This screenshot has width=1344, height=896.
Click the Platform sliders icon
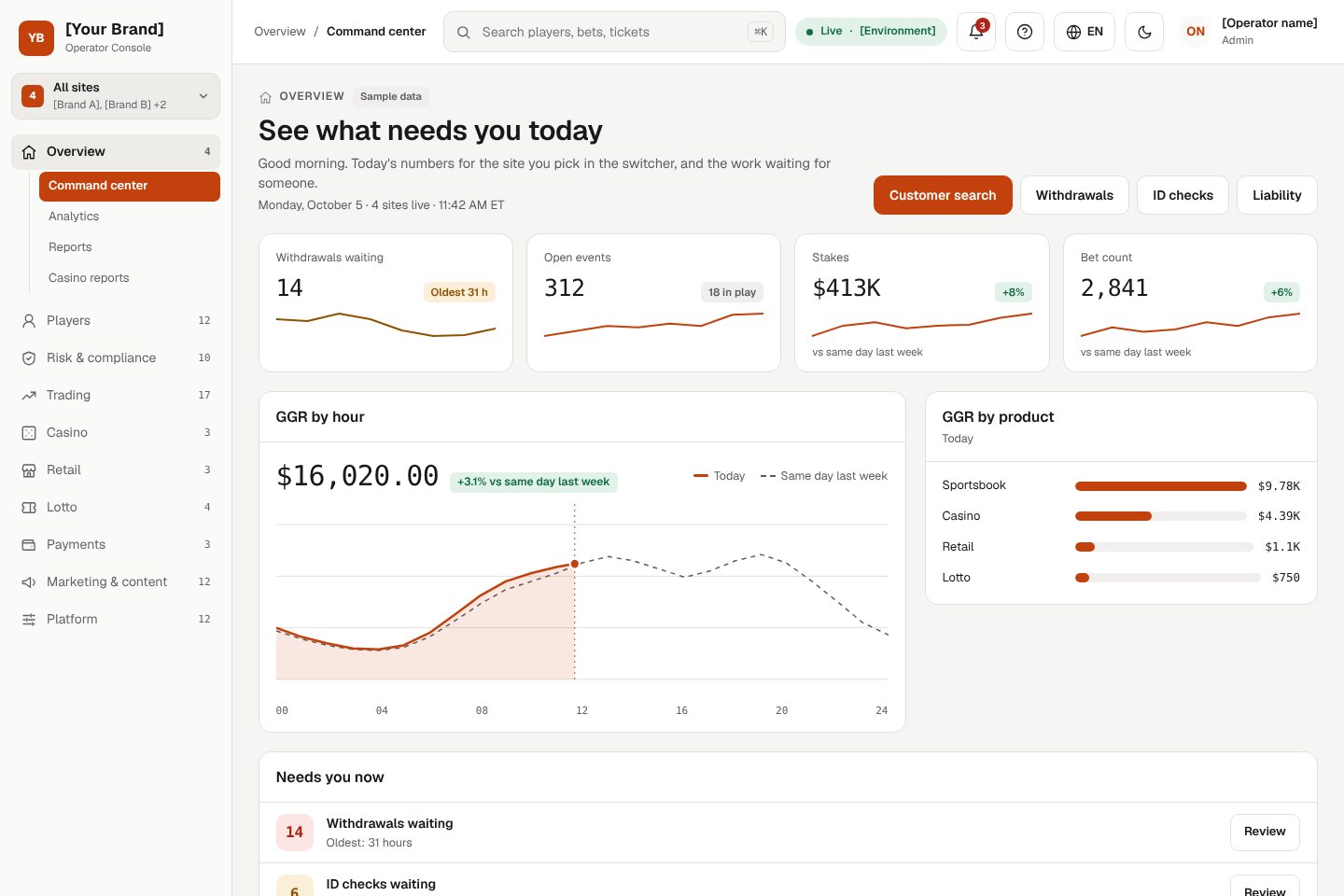click(29, 619)
